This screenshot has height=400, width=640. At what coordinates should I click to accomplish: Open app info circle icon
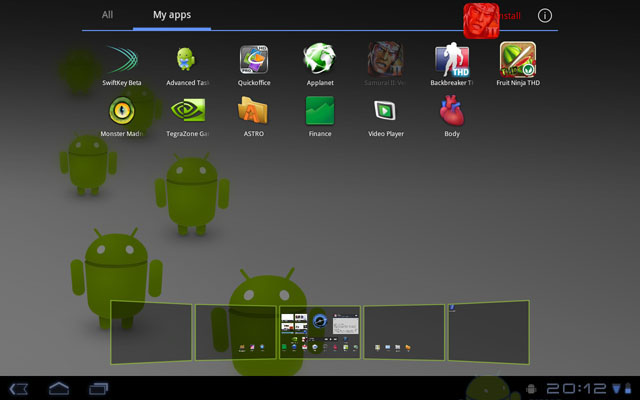(x=545, y=16)
